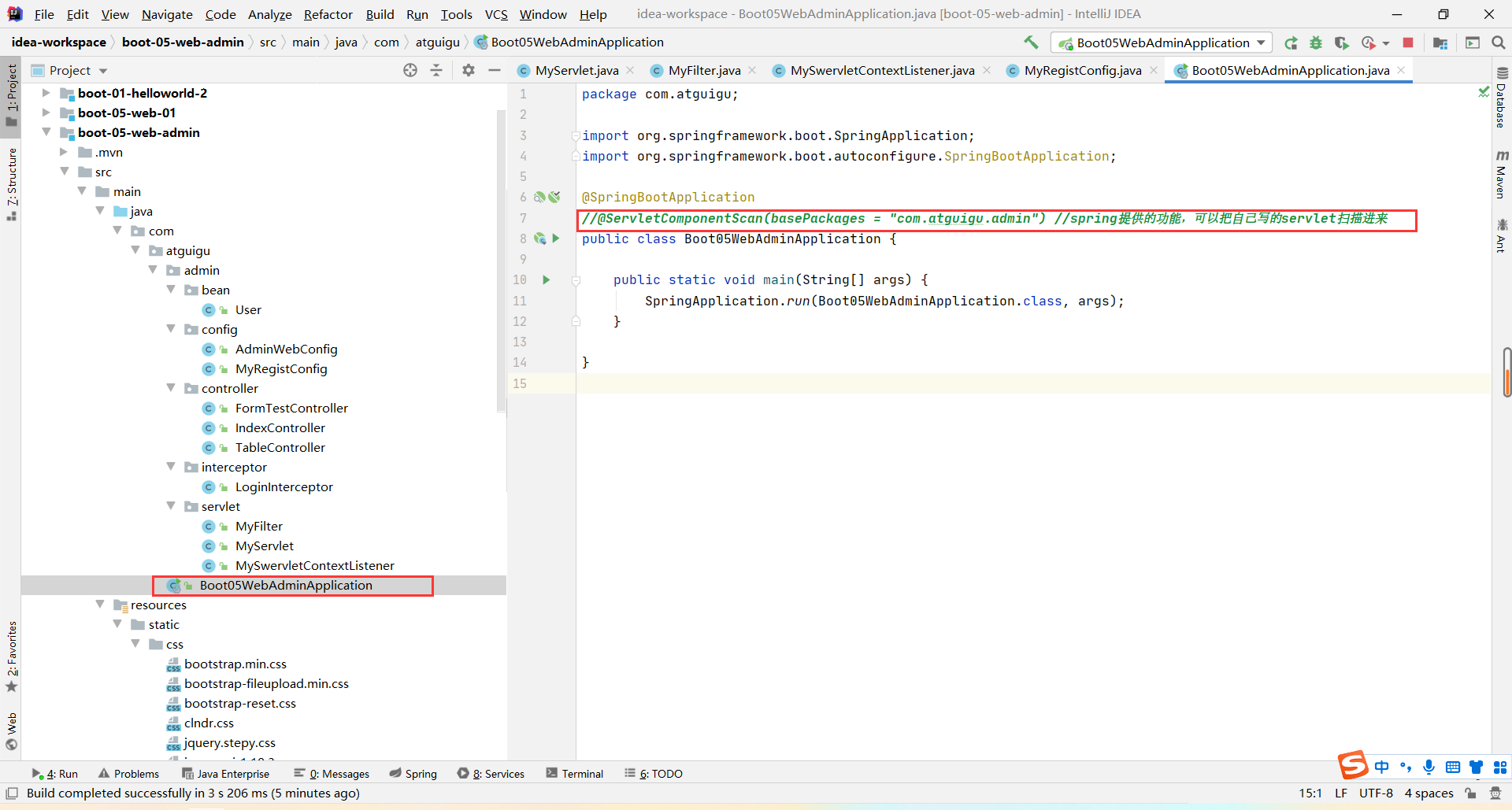1512x810 pixels.
Task: Open the Terminal tool window button
Action: (575, 774)
